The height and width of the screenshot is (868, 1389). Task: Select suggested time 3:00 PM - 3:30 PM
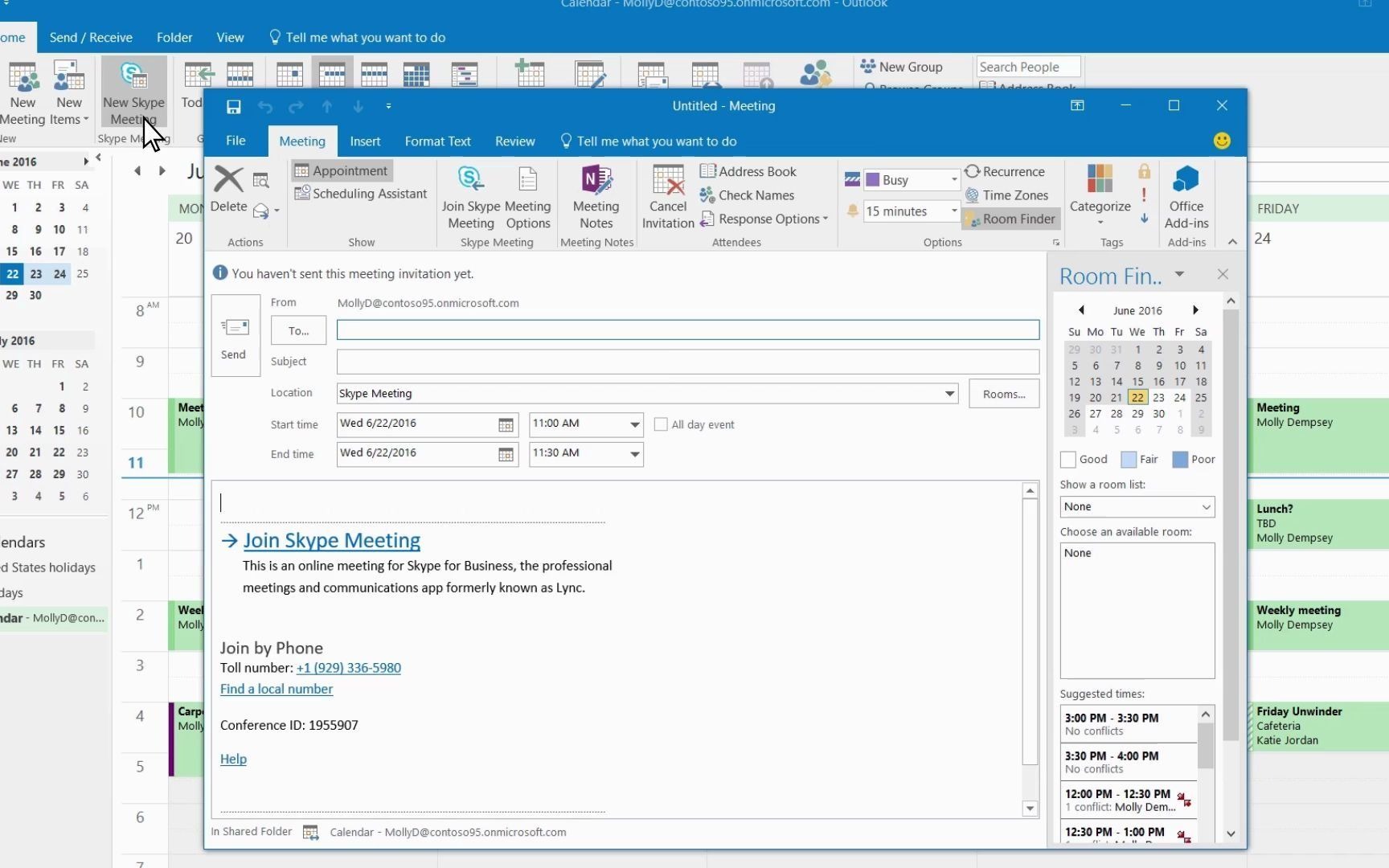[x=1129, y=723]
